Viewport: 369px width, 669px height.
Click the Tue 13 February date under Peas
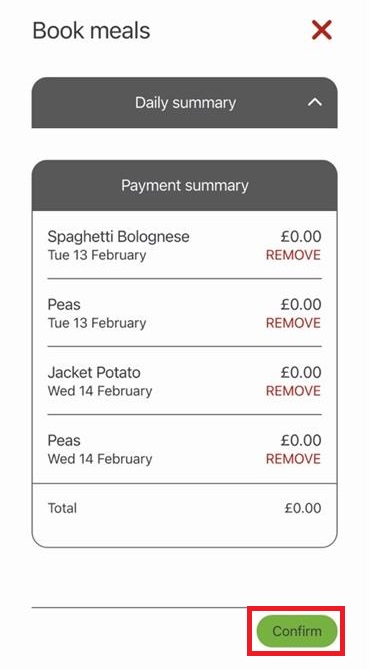pos(97,323)
